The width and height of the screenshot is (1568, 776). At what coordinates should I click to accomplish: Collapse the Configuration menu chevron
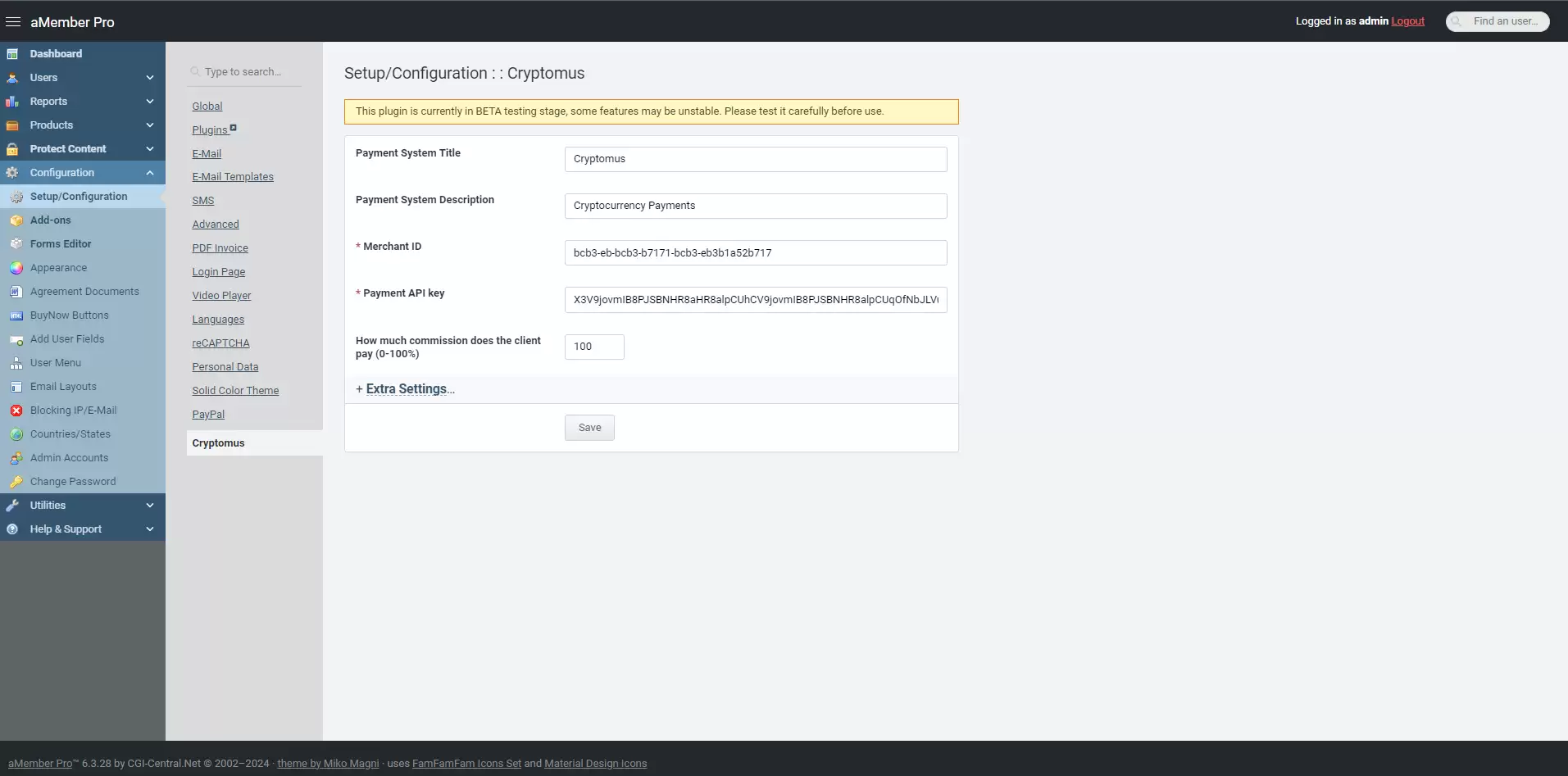[150, 173]
